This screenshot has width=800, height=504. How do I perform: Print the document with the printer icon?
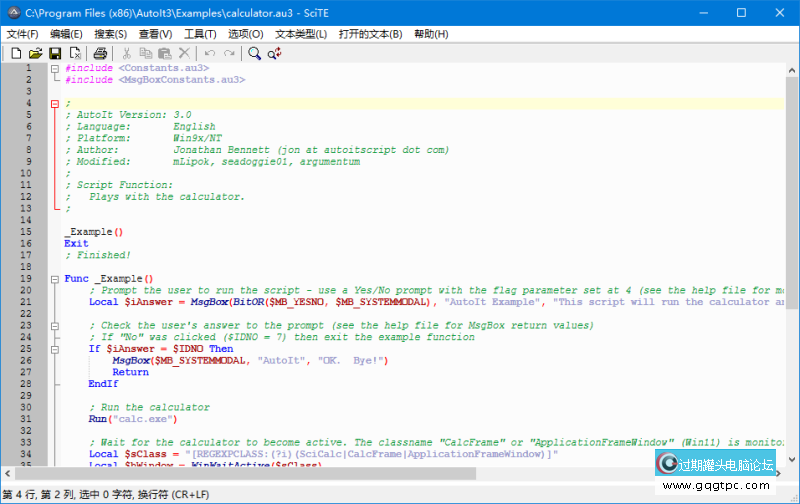tap(100, 53)
